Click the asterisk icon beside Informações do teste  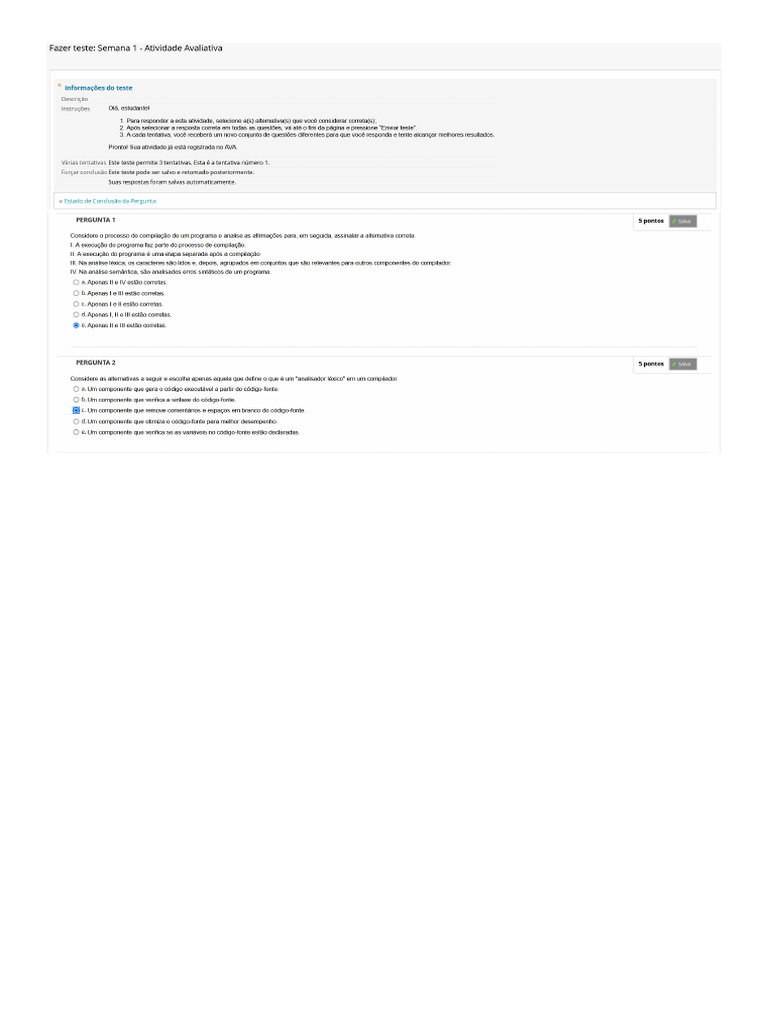coord(59,85)
